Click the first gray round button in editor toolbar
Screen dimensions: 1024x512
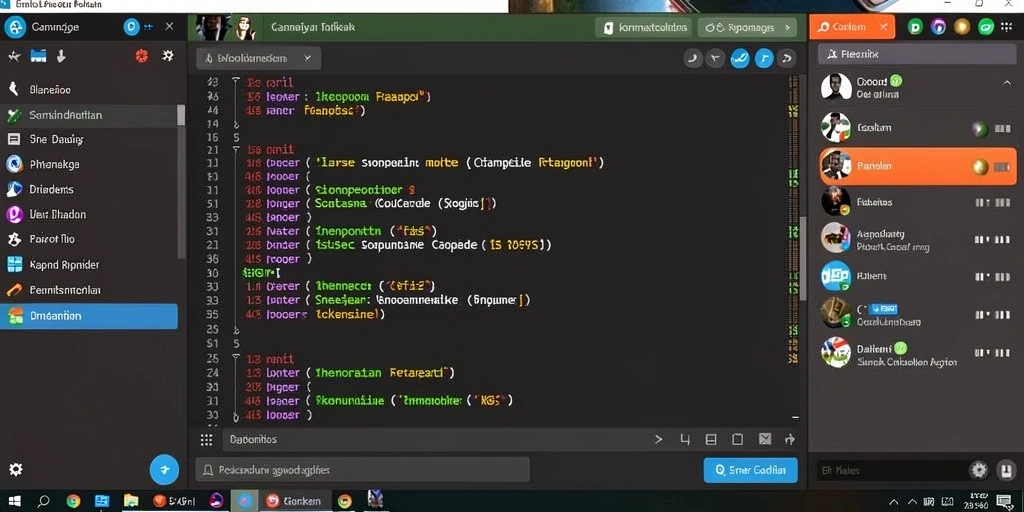(x=693, y=58)
